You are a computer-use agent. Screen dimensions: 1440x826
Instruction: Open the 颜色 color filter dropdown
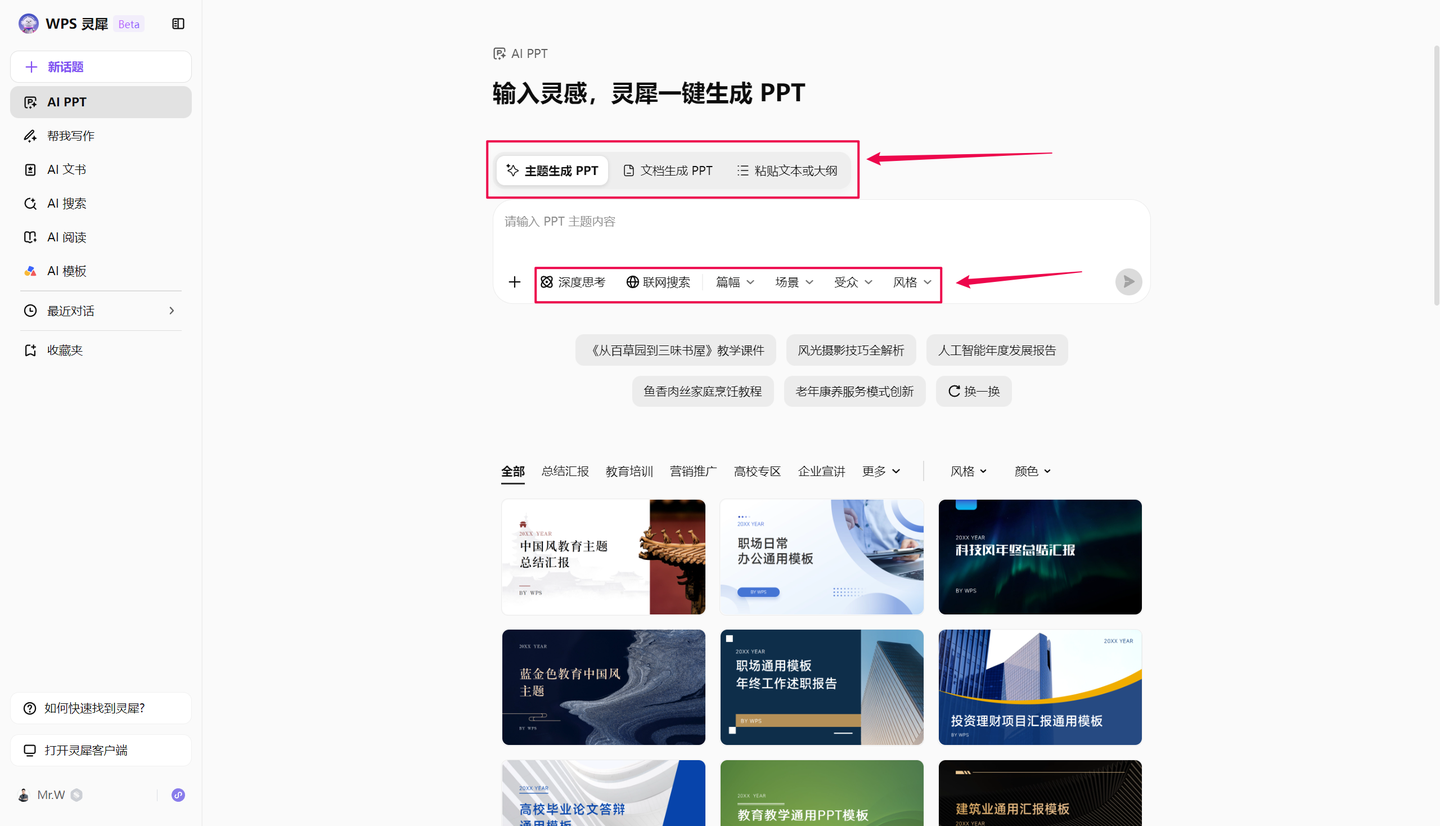1033,471
